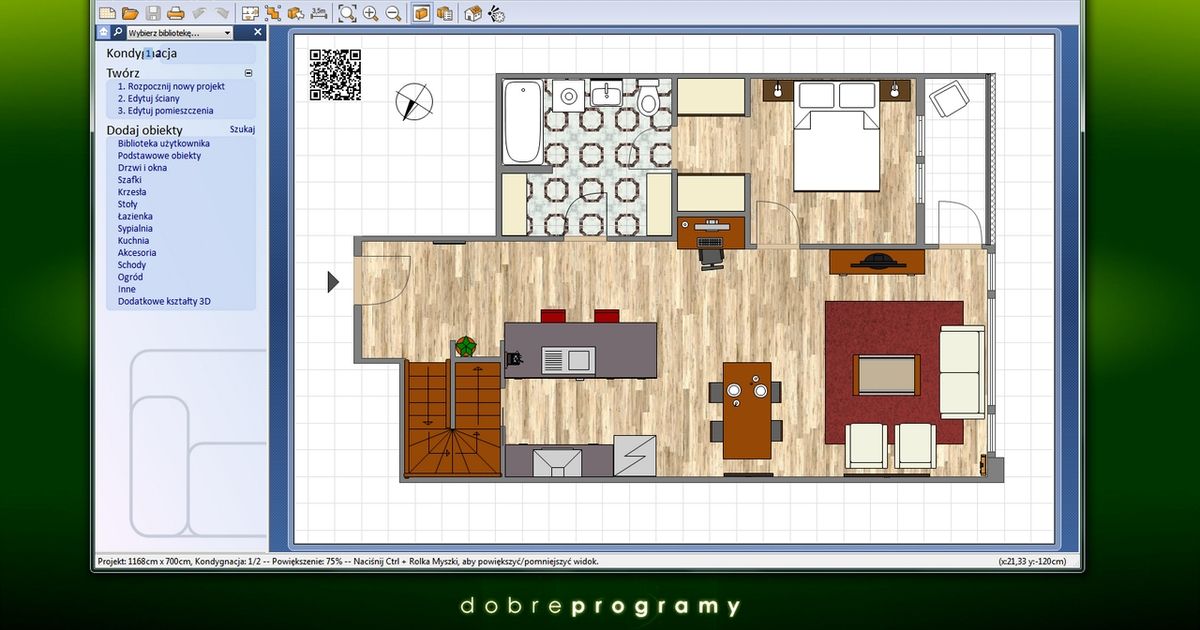Click 3. Edytuj pomieszczenia
1200x630 pixels.
(x=165, y=111)
